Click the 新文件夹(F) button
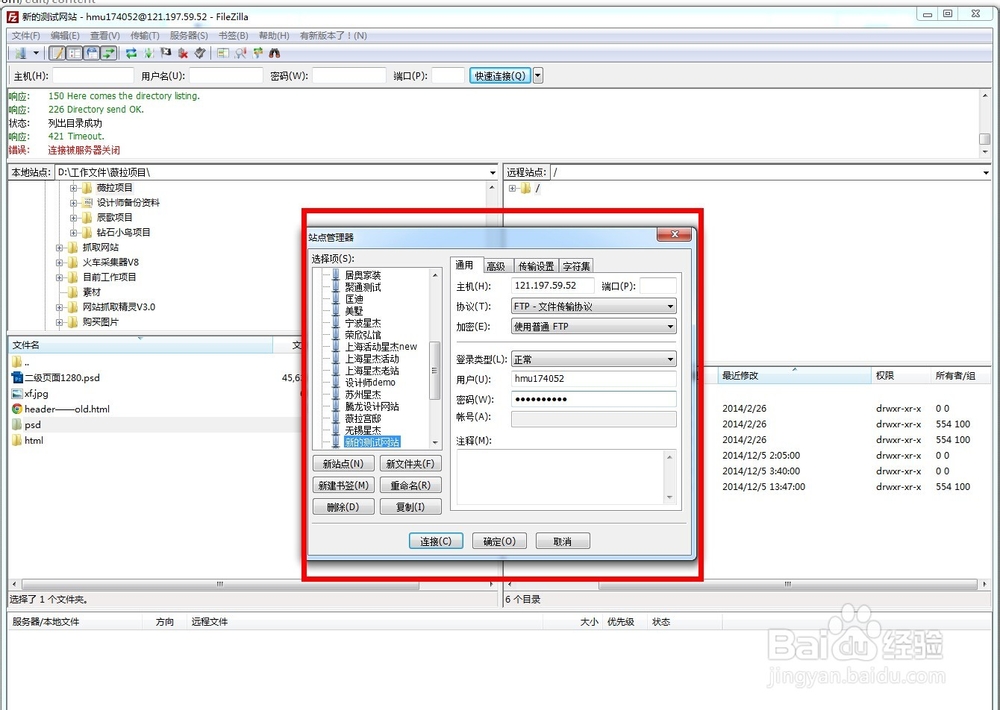The image size is (1000, 710). (410, 464)
